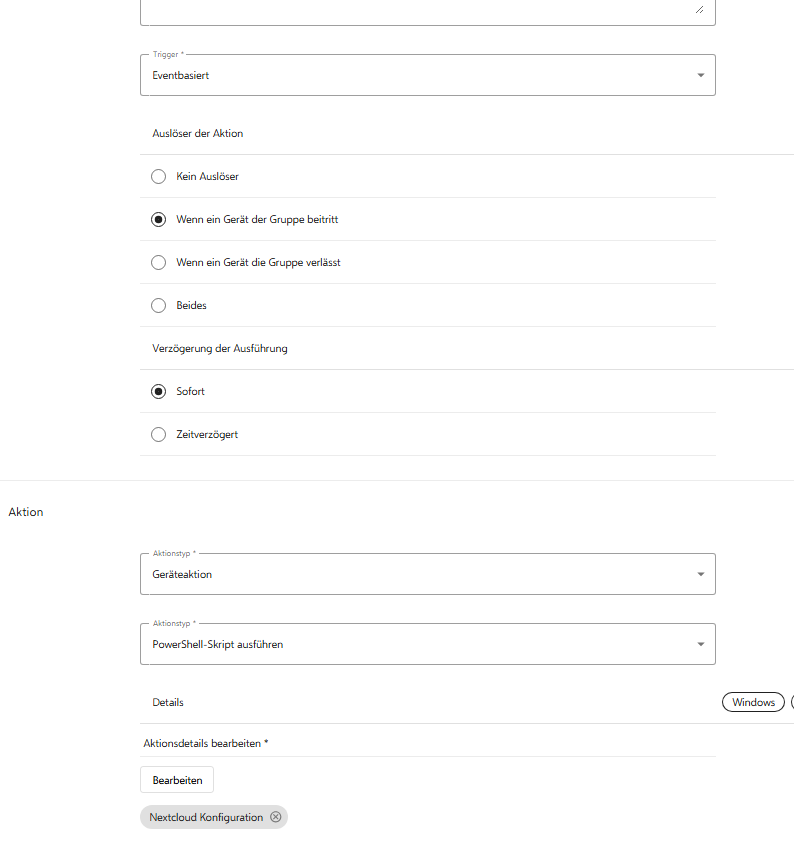Image resolution: width=794 pixels, height=852 pixels.
Task: Open the Trigger field set to Eventbasiert
Action: 420,75
